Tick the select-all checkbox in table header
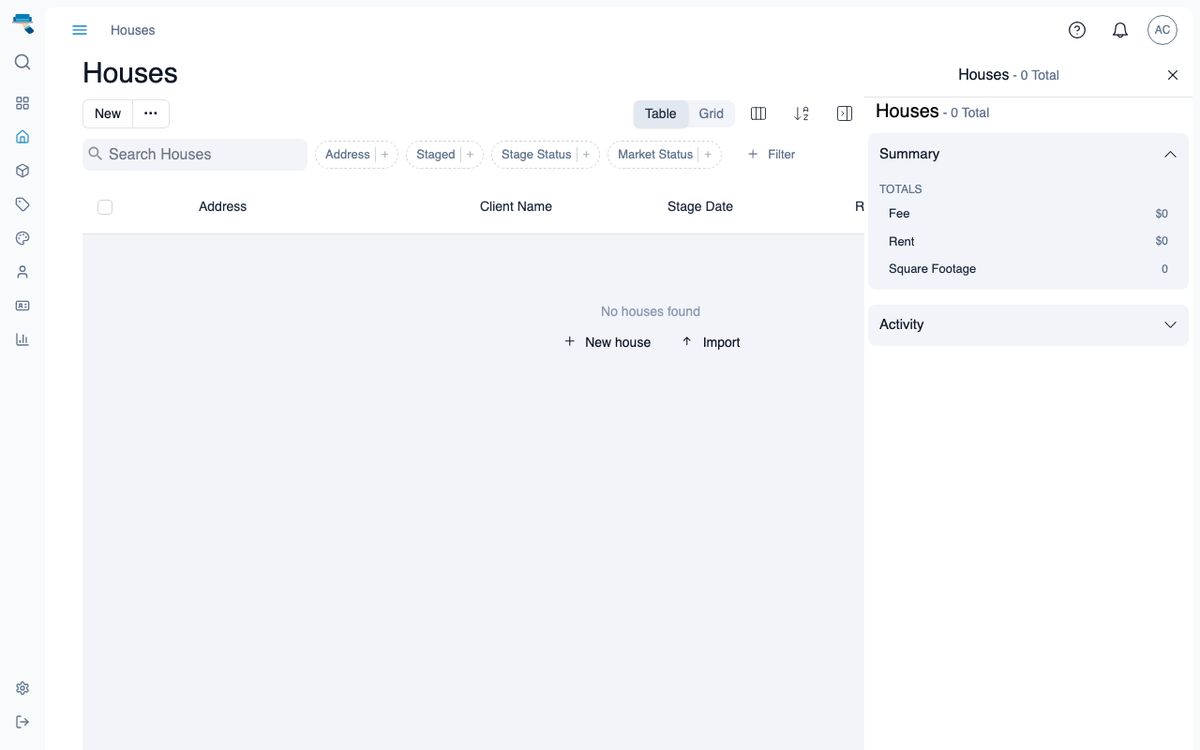This screenshot has width=1200, height=750. pos(105,207)
